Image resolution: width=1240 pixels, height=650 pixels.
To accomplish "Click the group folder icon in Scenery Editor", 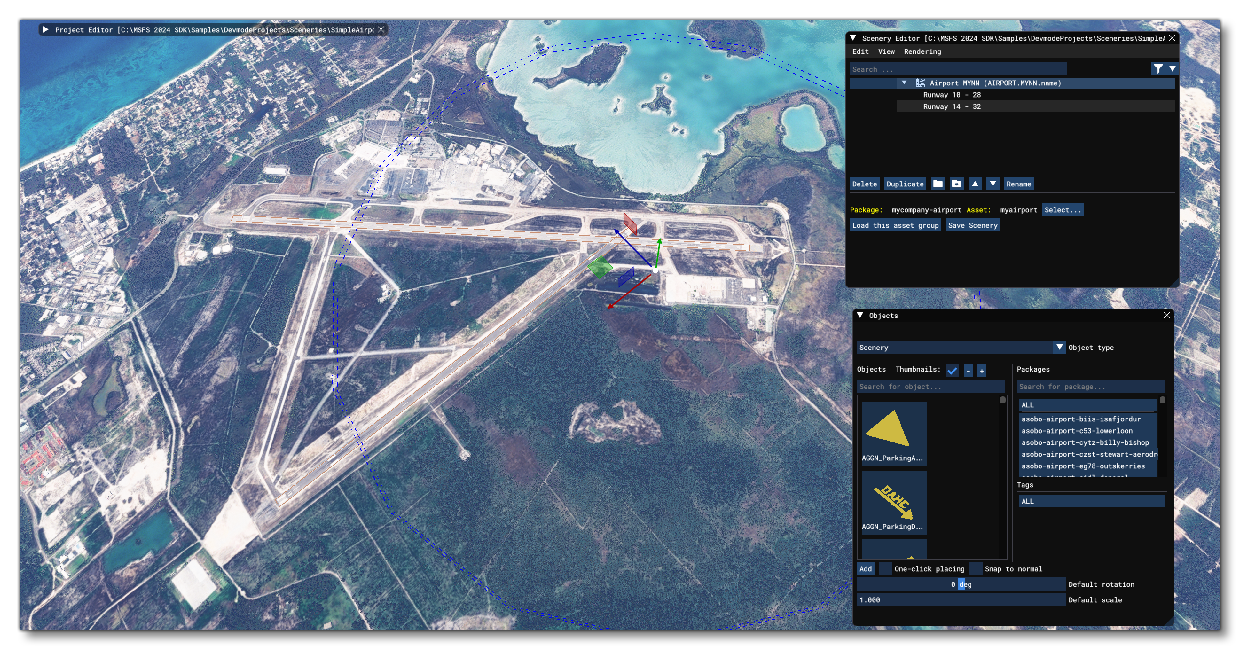I will coord(938,184).
